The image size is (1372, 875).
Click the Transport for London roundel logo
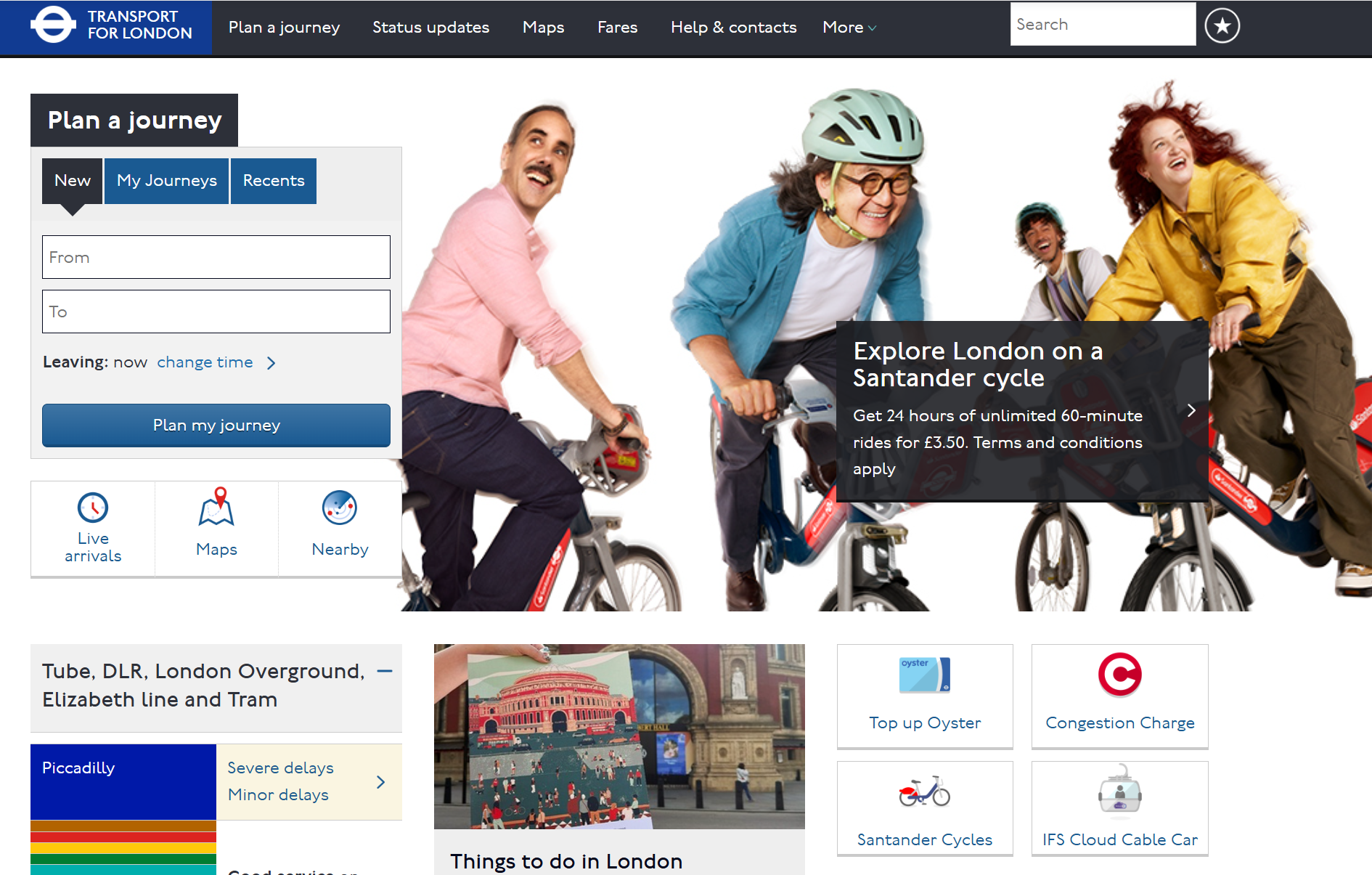(x=53, y=25)
